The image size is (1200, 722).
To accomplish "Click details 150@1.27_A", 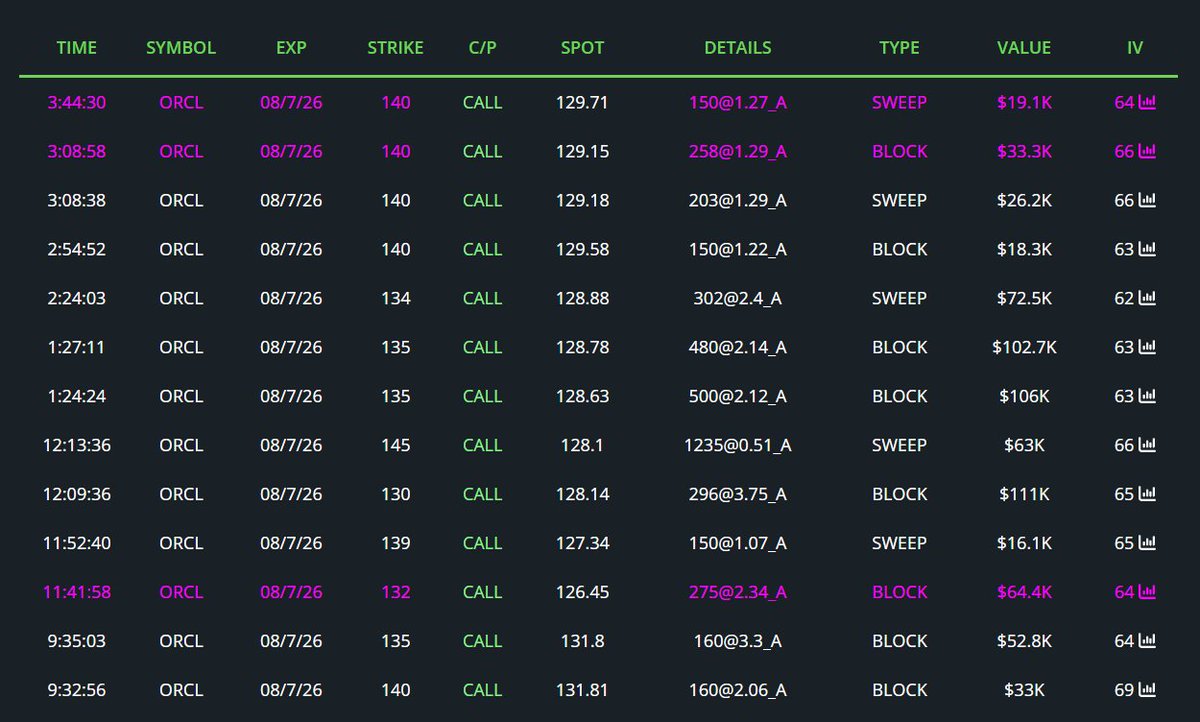I will [738, 102].
